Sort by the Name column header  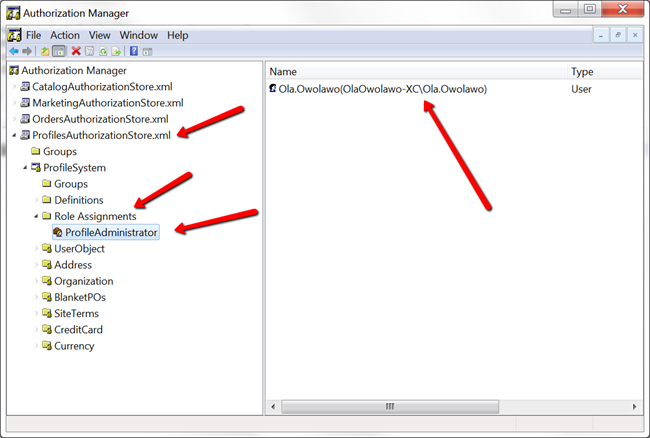(416, 72)
